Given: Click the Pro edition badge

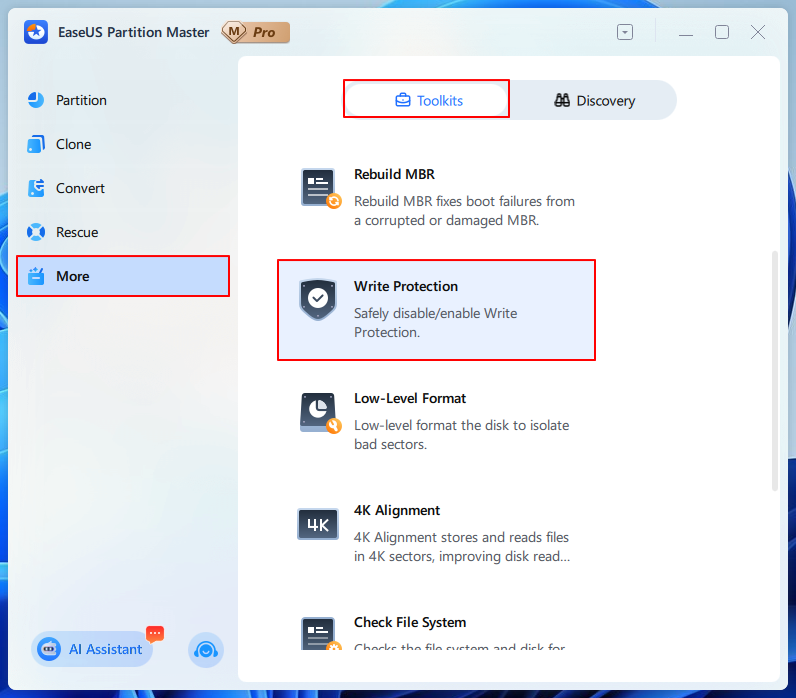Looking at the screenshot, I should [254, 32].
